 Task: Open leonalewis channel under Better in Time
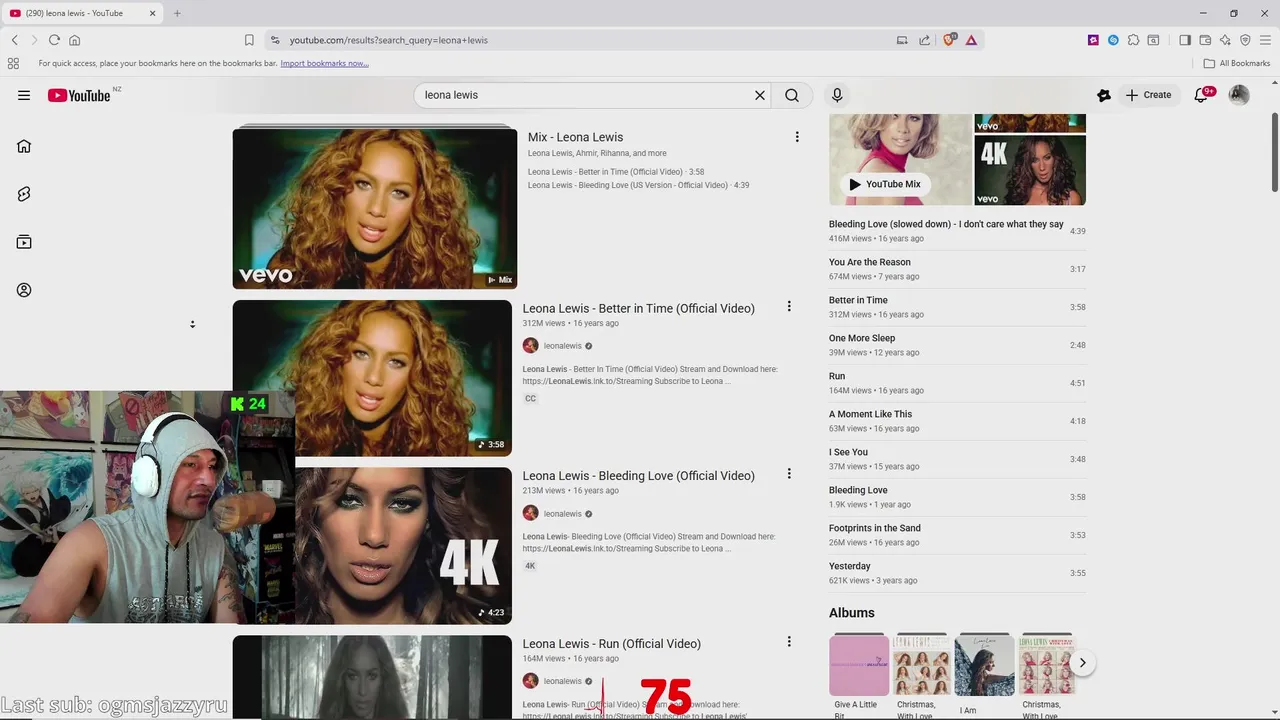click(562, 346)
